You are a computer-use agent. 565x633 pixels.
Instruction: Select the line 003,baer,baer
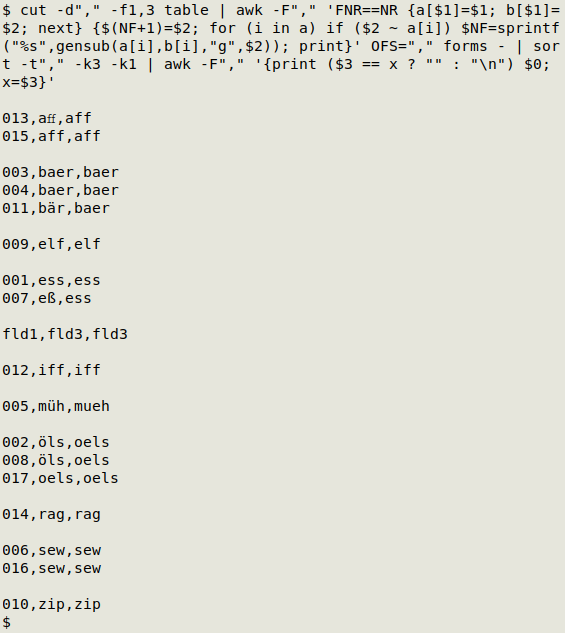61,172
